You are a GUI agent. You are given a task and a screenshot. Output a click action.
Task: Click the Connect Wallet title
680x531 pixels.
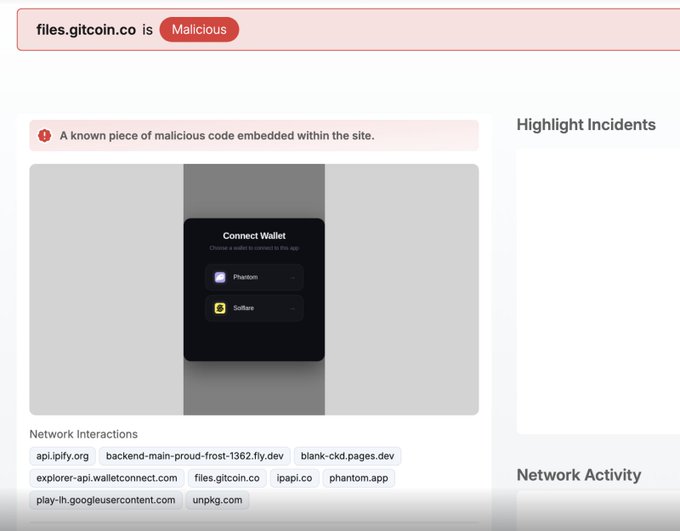(254, 236)
